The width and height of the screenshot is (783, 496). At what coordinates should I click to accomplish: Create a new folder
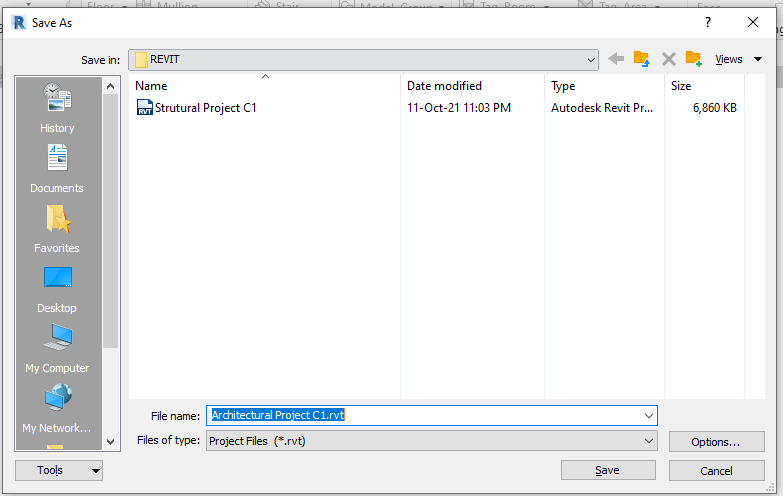(694, 59)
